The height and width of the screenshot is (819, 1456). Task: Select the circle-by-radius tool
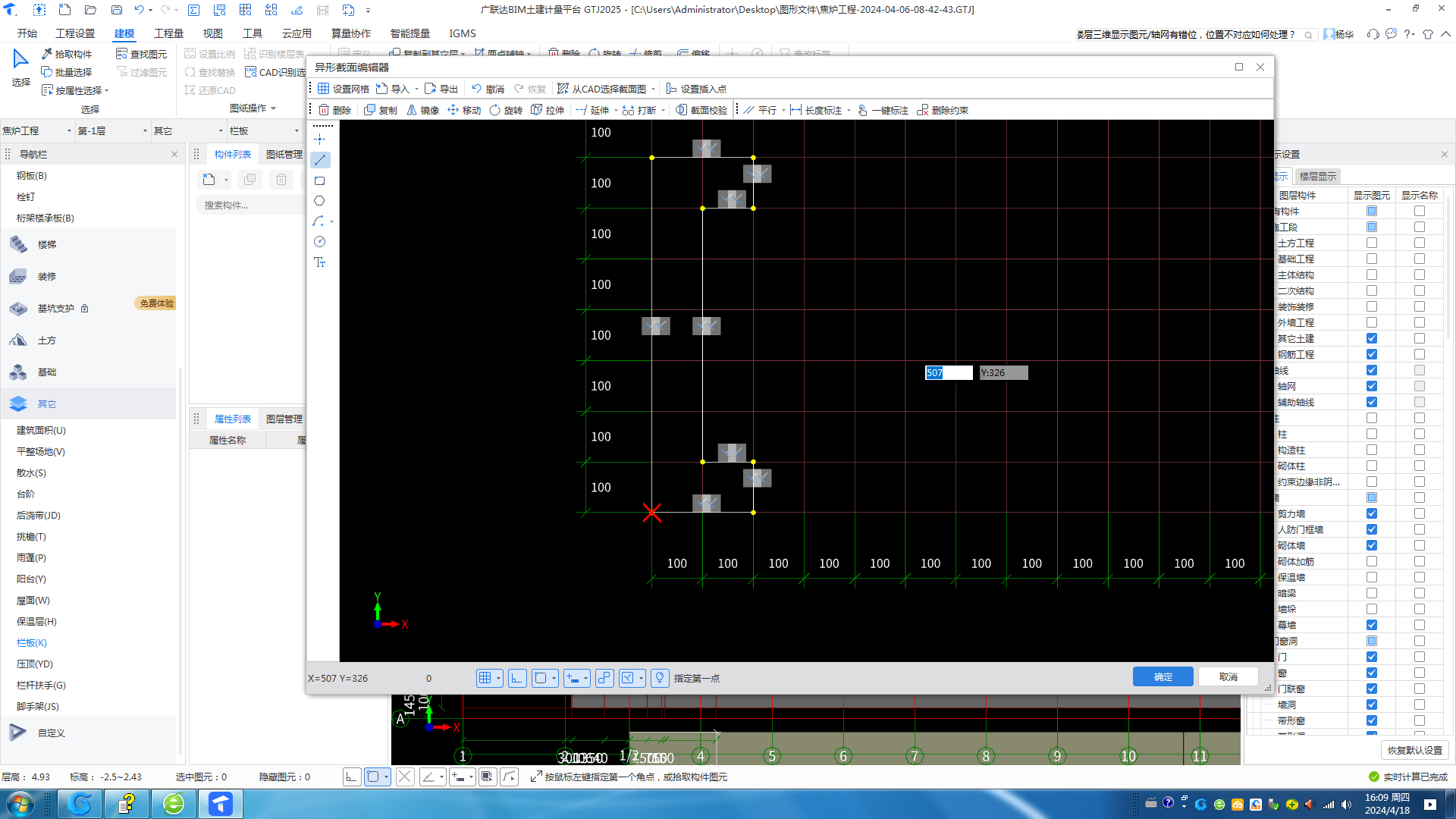point(320,242)
